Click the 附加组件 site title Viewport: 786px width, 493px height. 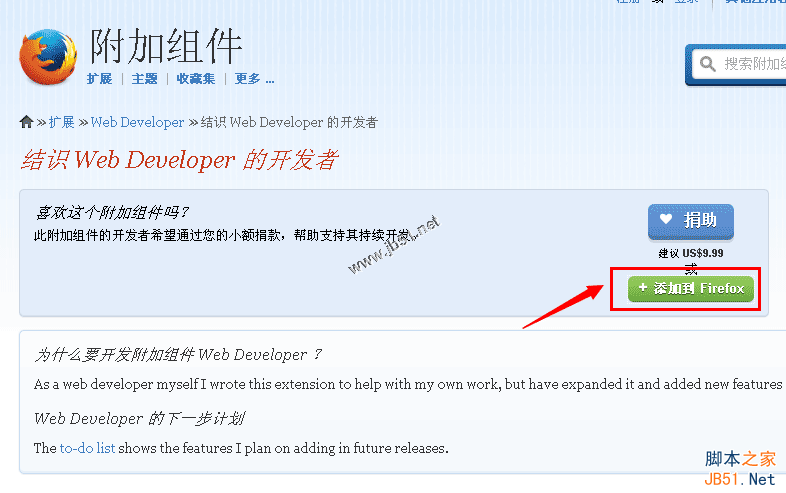[166, 46]
